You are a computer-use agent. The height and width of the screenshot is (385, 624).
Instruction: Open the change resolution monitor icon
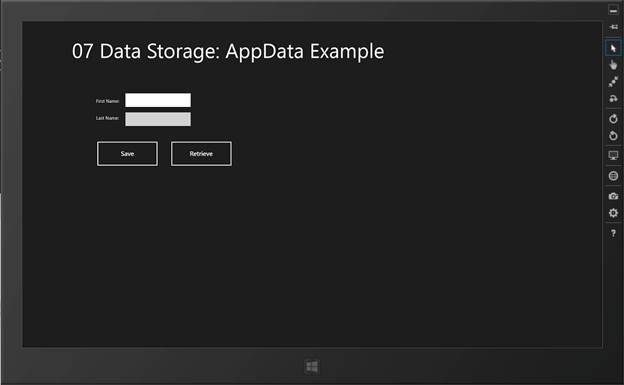(x=613, y=155)
